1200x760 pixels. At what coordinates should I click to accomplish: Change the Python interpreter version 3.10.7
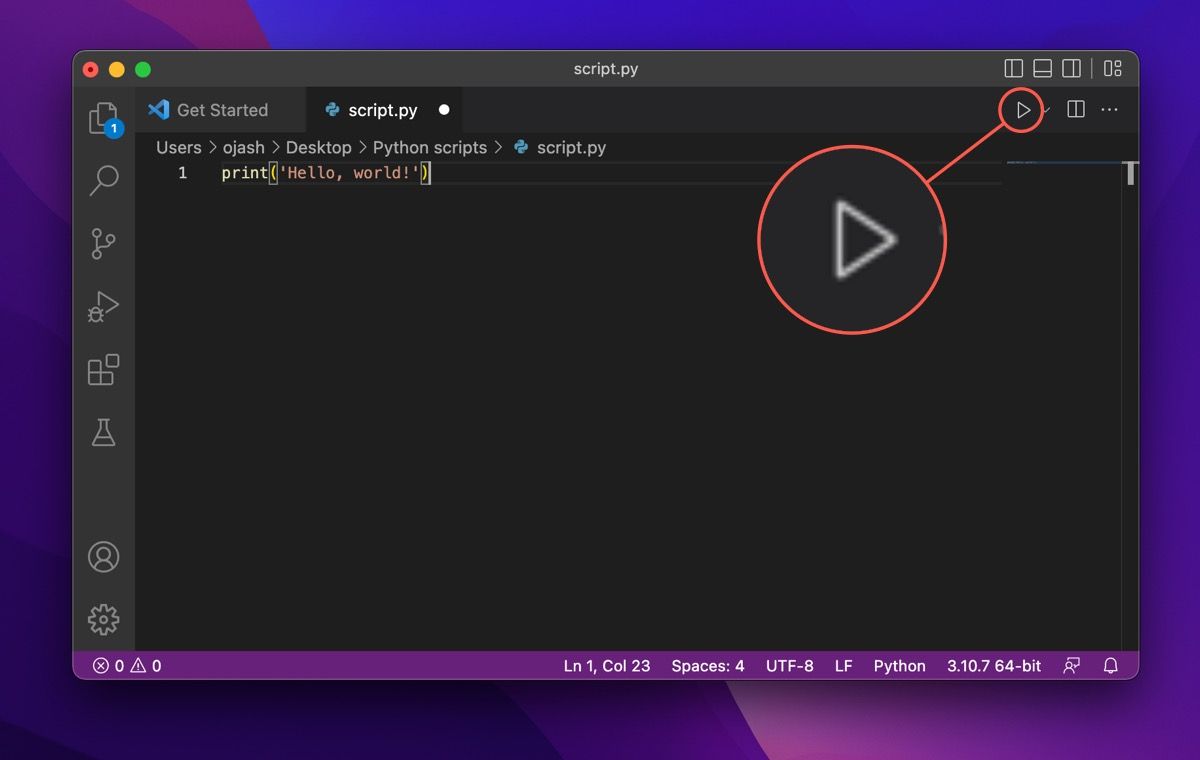click(993, 665)
